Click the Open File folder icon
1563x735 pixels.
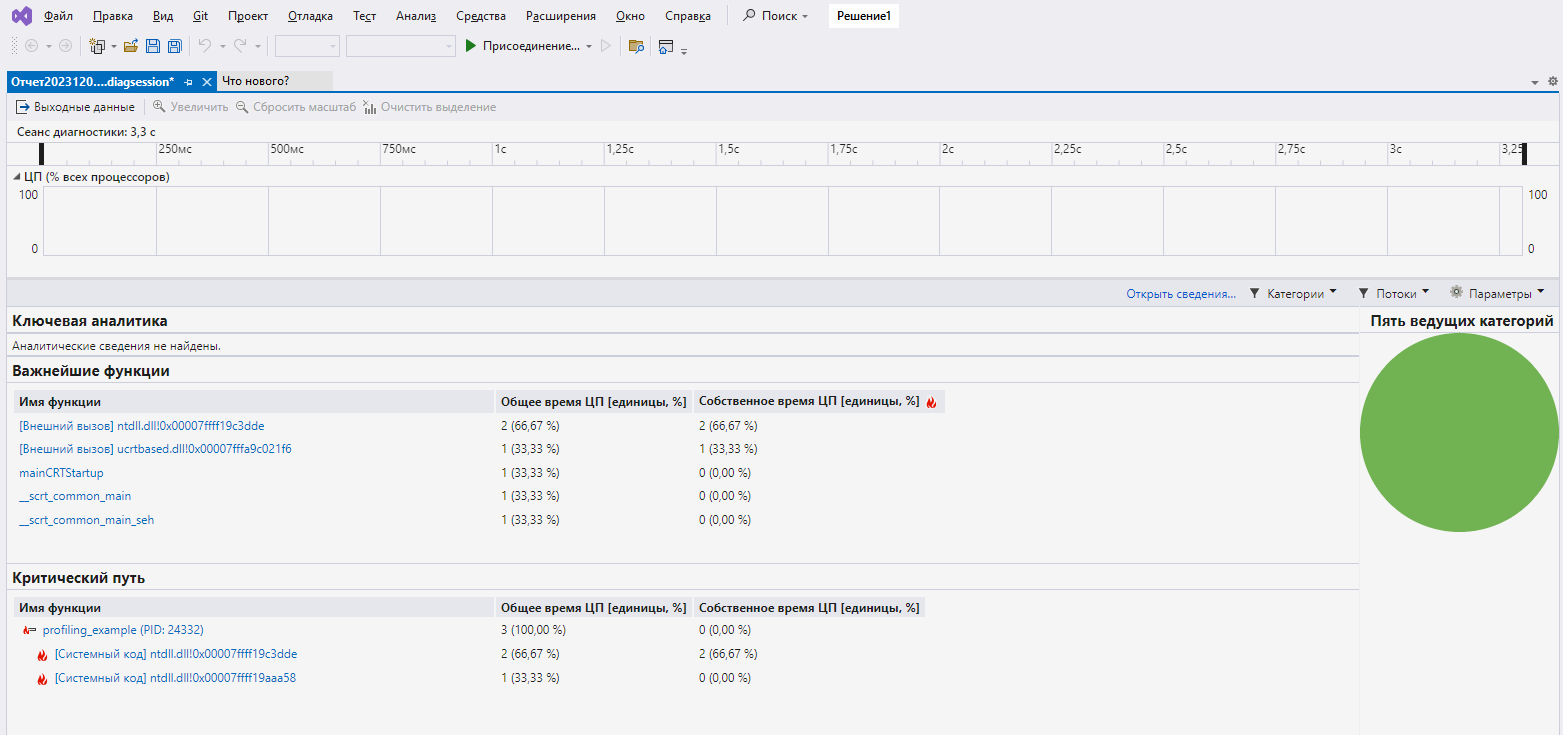pos(131,46)
